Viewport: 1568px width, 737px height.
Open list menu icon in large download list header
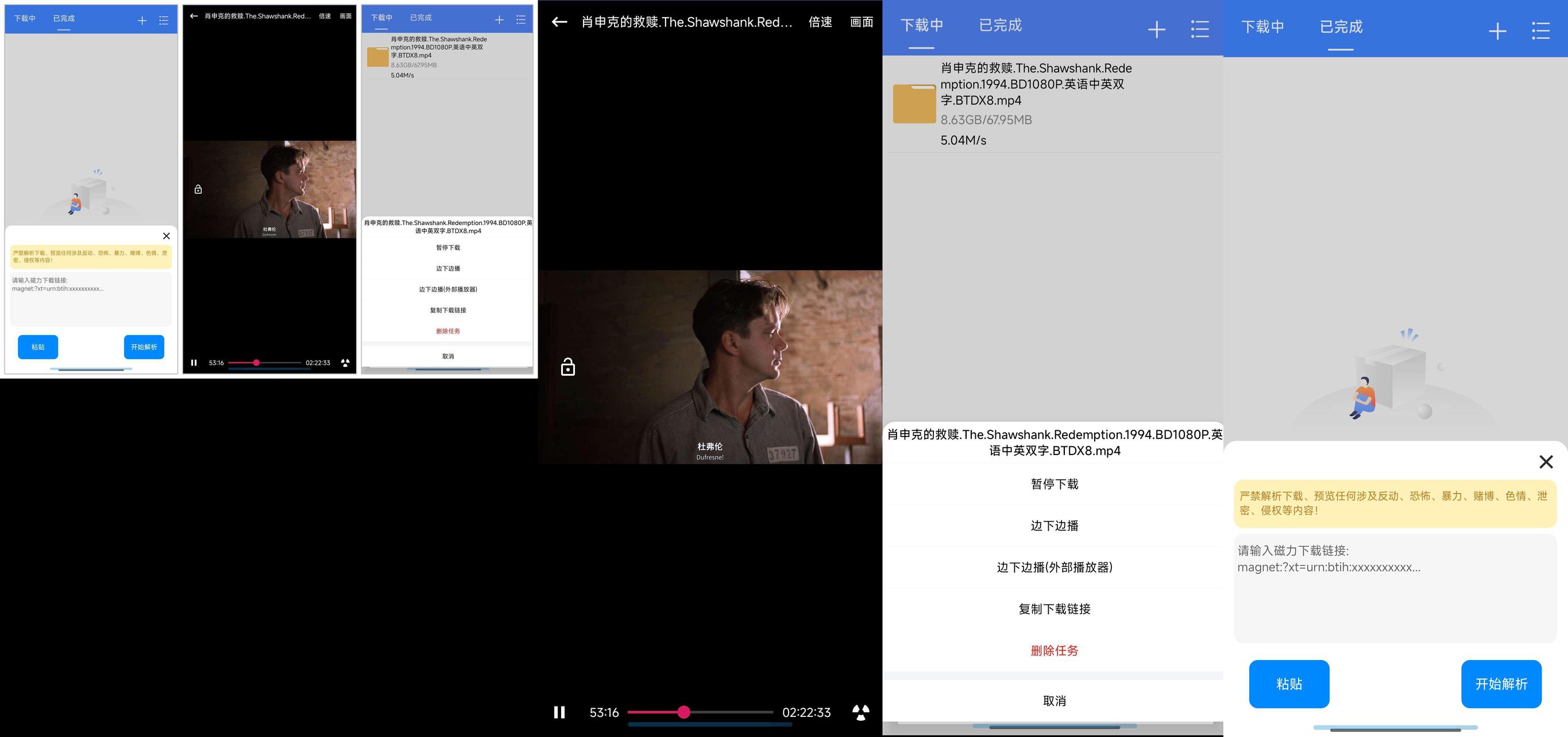(1200, 29)
